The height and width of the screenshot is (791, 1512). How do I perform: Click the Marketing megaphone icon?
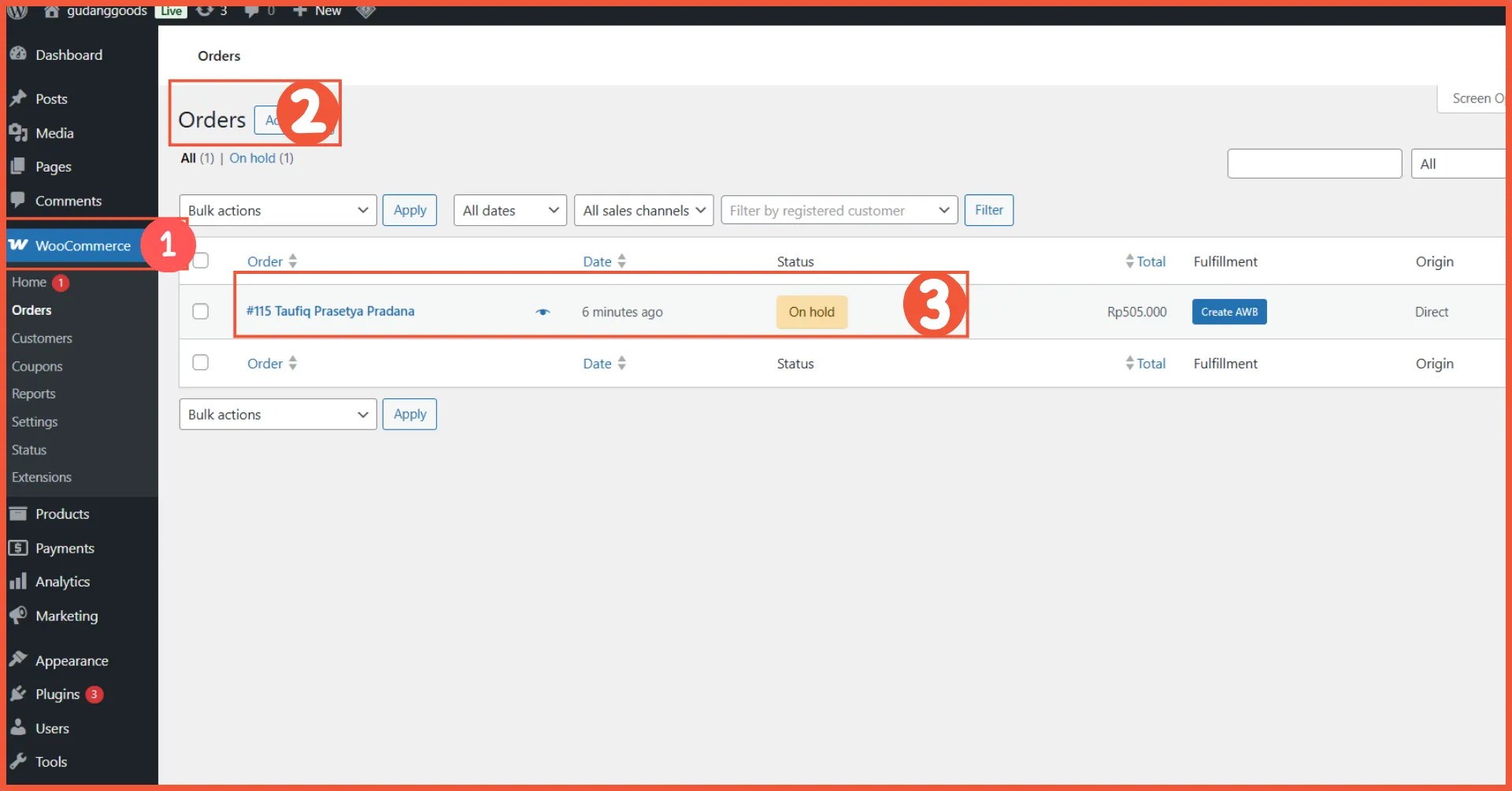pyautogui.click(x=18, y=615)
